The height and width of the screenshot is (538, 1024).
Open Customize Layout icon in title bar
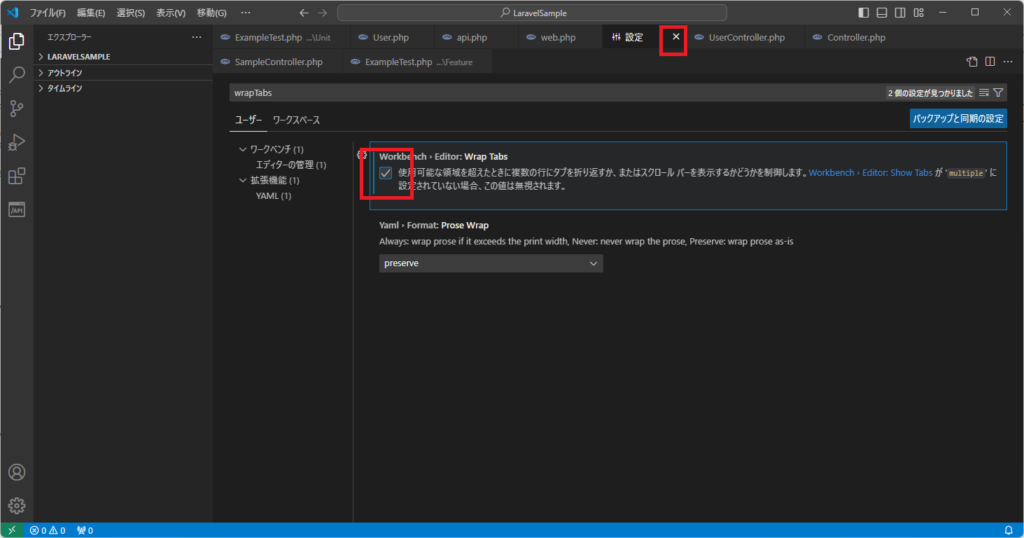919,12
